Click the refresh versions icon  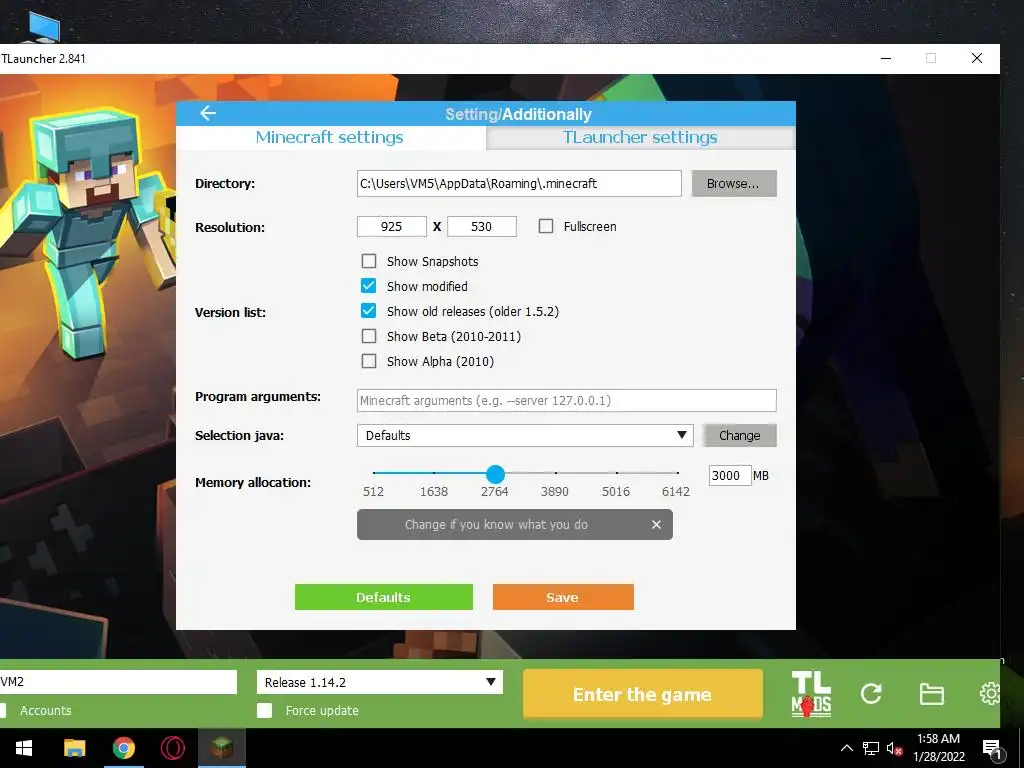[x=871, y=694]
